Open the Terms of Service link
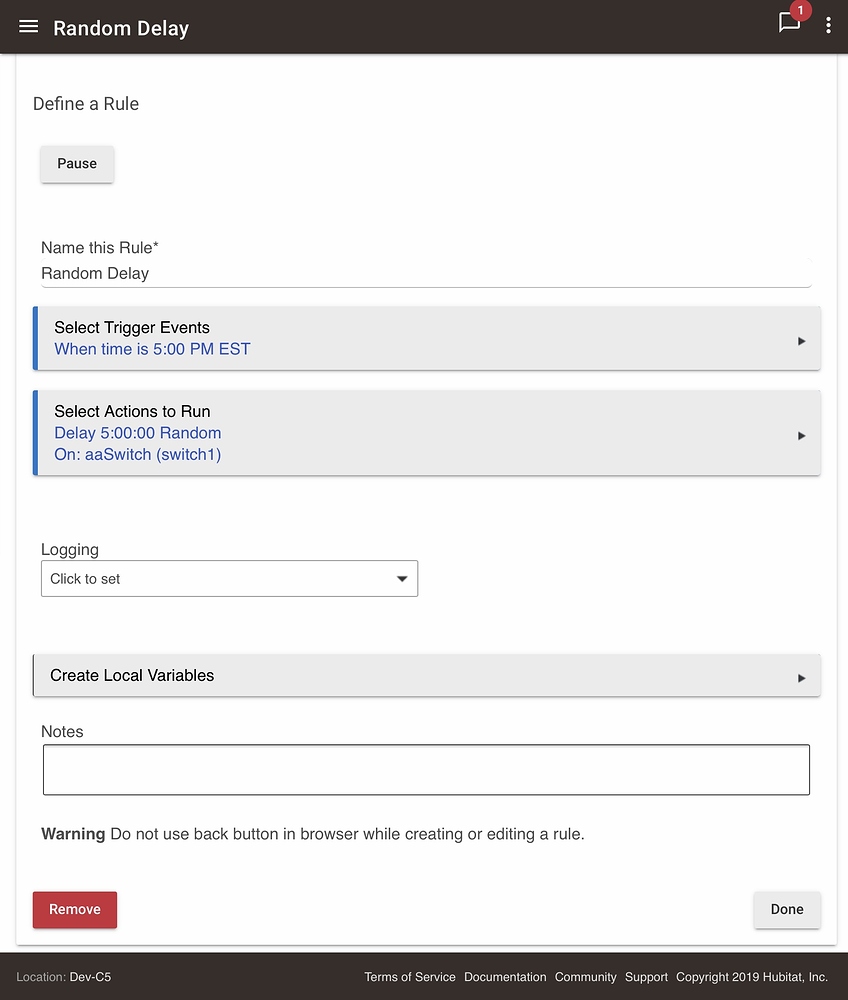The height and width of the screenshot is (1000, 848). [409, 977]
